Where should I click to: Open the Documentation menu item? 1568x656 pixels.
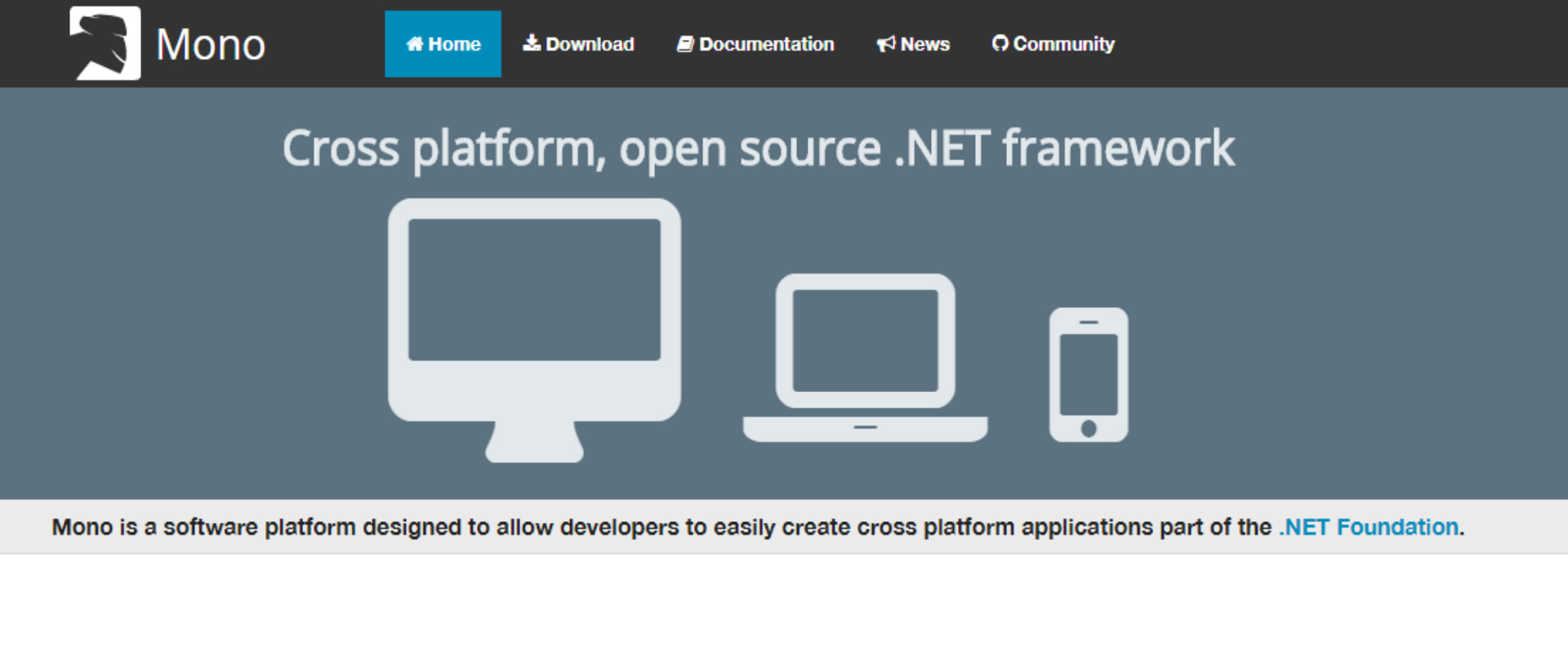click(755, 44)
